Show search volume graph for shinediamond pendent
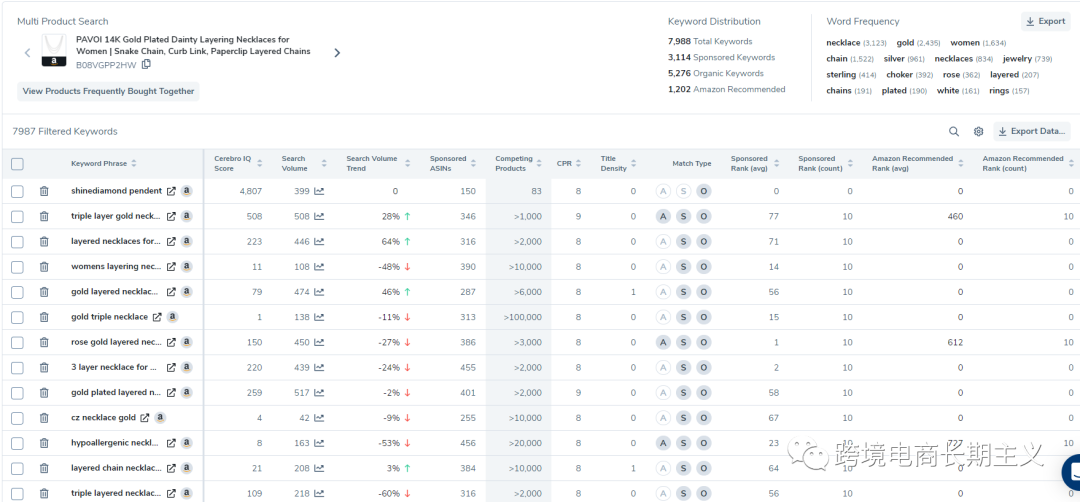 coord(319,191)
